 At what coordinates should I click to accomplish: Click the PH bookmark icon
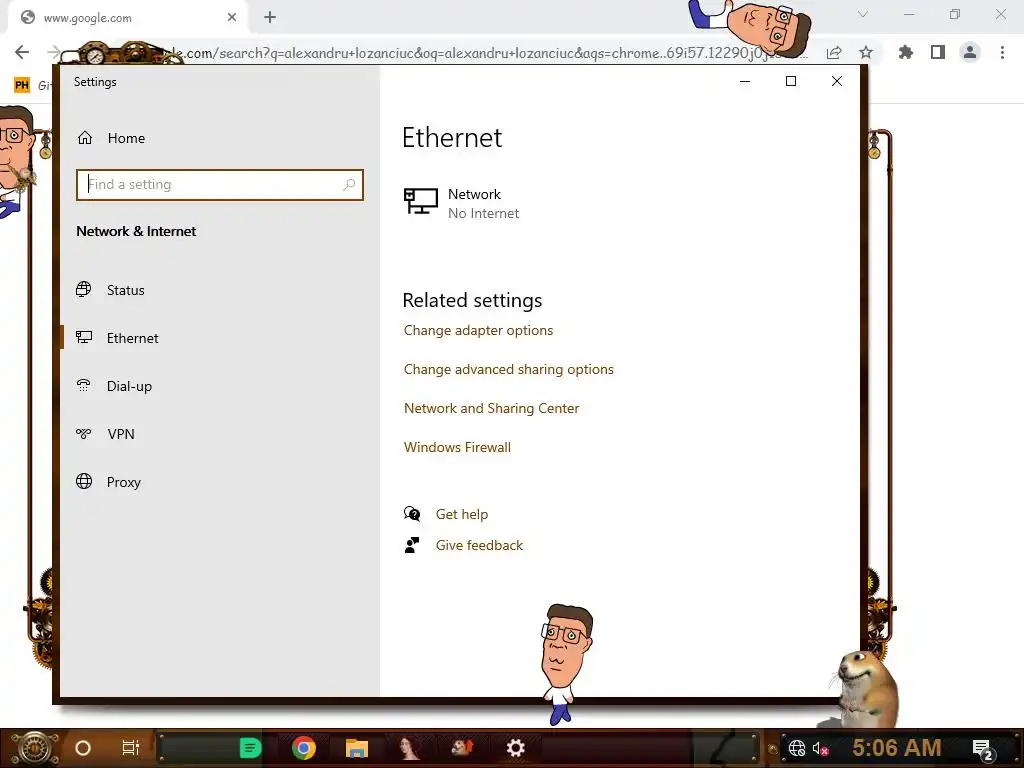pyautogui.click(x=22, y=85)
